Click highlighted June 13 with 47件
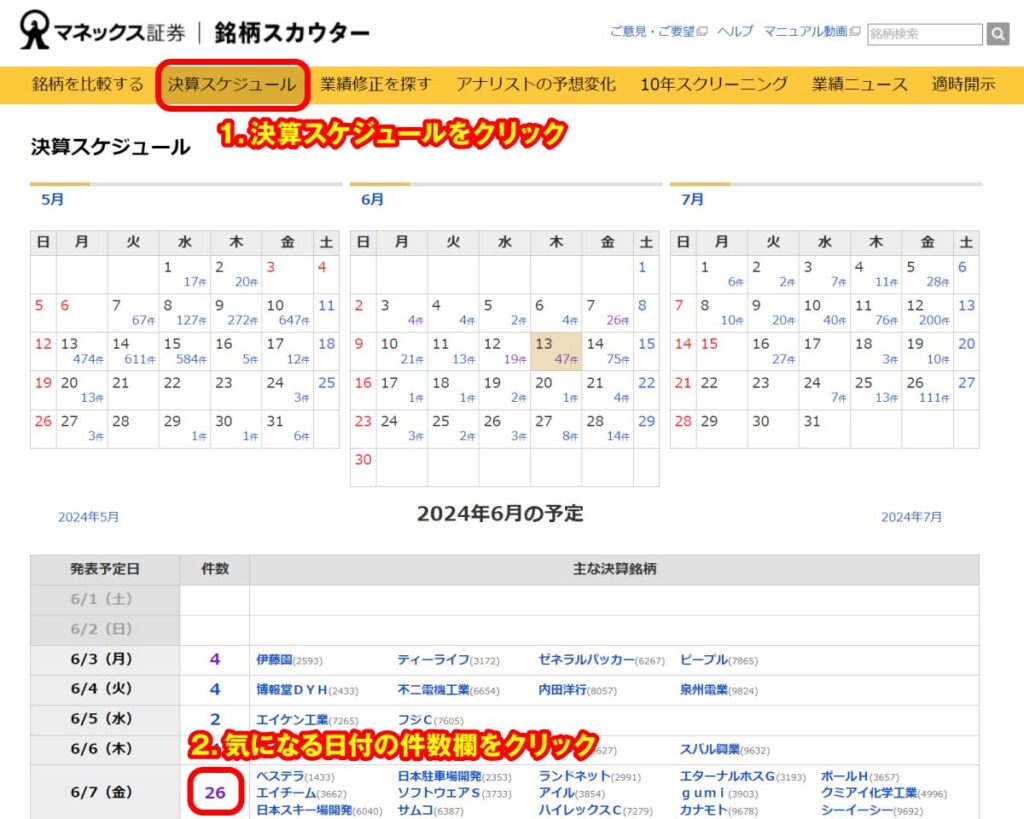This screenshot has width=1024, height=819. 556,351
